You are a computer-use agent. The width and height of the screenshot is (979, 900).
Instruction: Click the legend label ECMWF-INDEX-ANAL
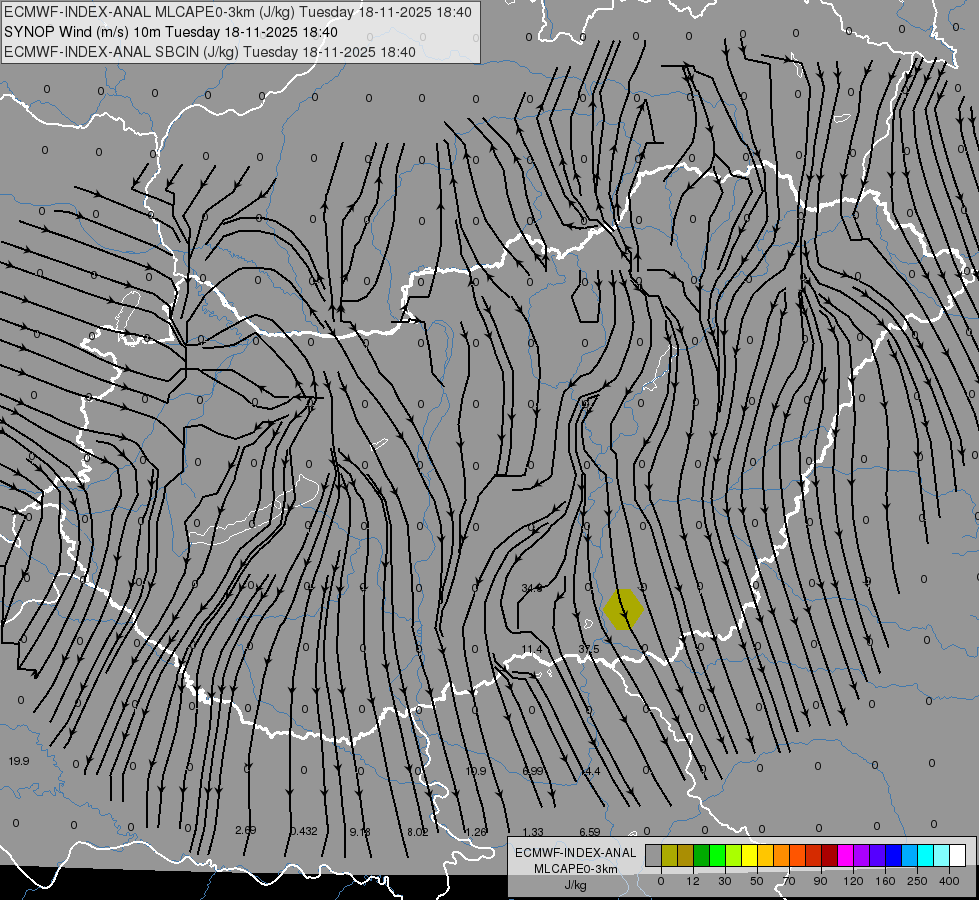pyautogui.click(x=575, y=852)
